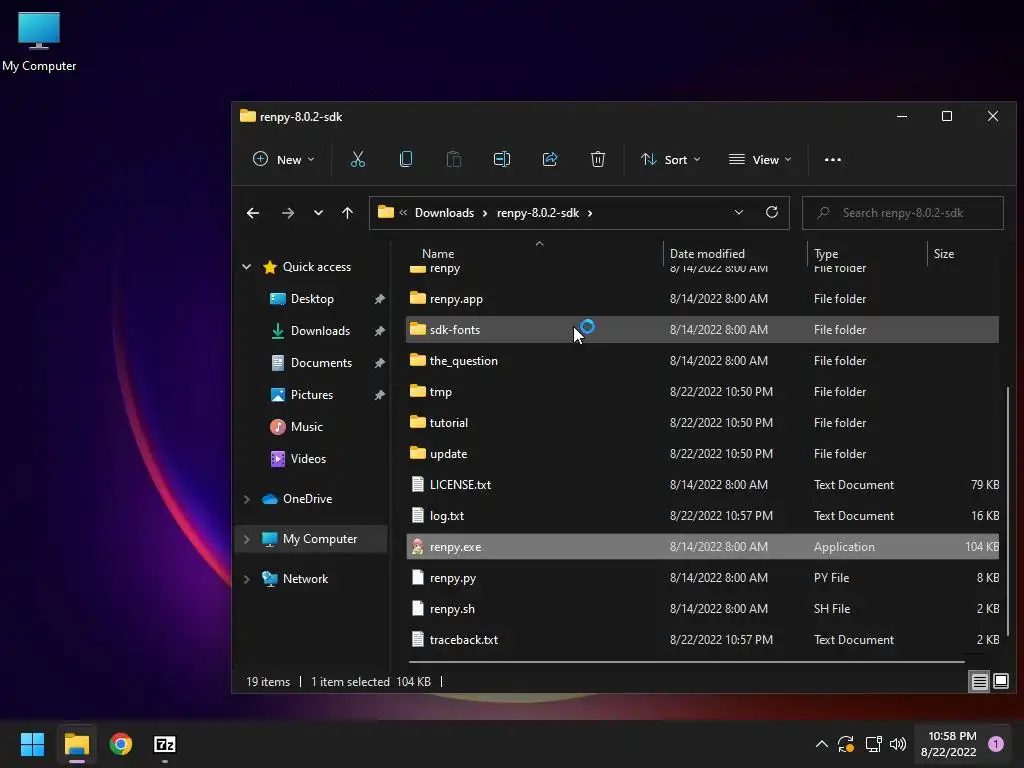The height and width of the screenshot is (768, 1024).
Task: Click the sdk-fonts folder icon
Action: click(418, 329)
